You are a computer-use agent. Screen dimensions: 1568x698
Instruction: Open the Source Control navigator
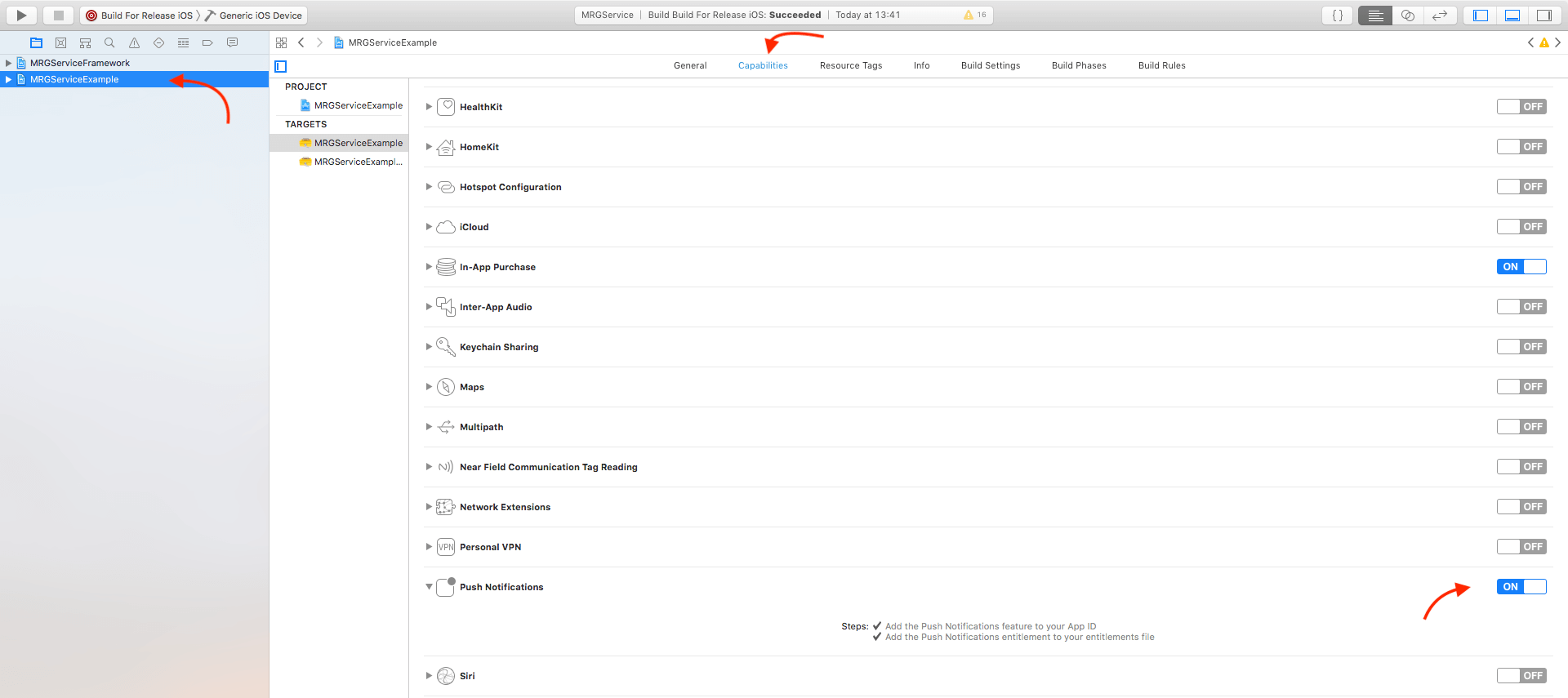click(60, 42)
